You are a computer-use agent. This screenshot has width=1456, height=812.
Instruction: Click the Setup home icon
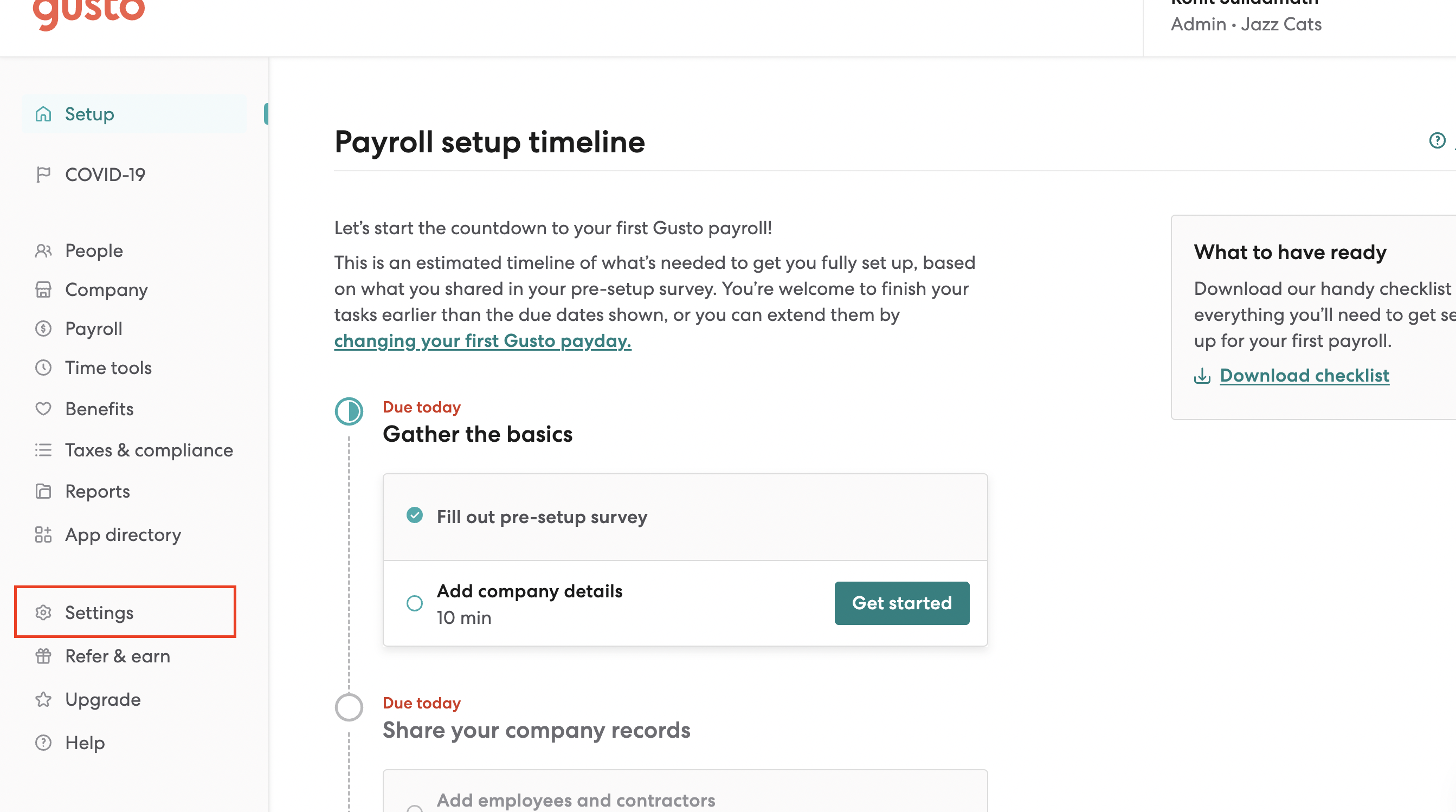(43, 114)
